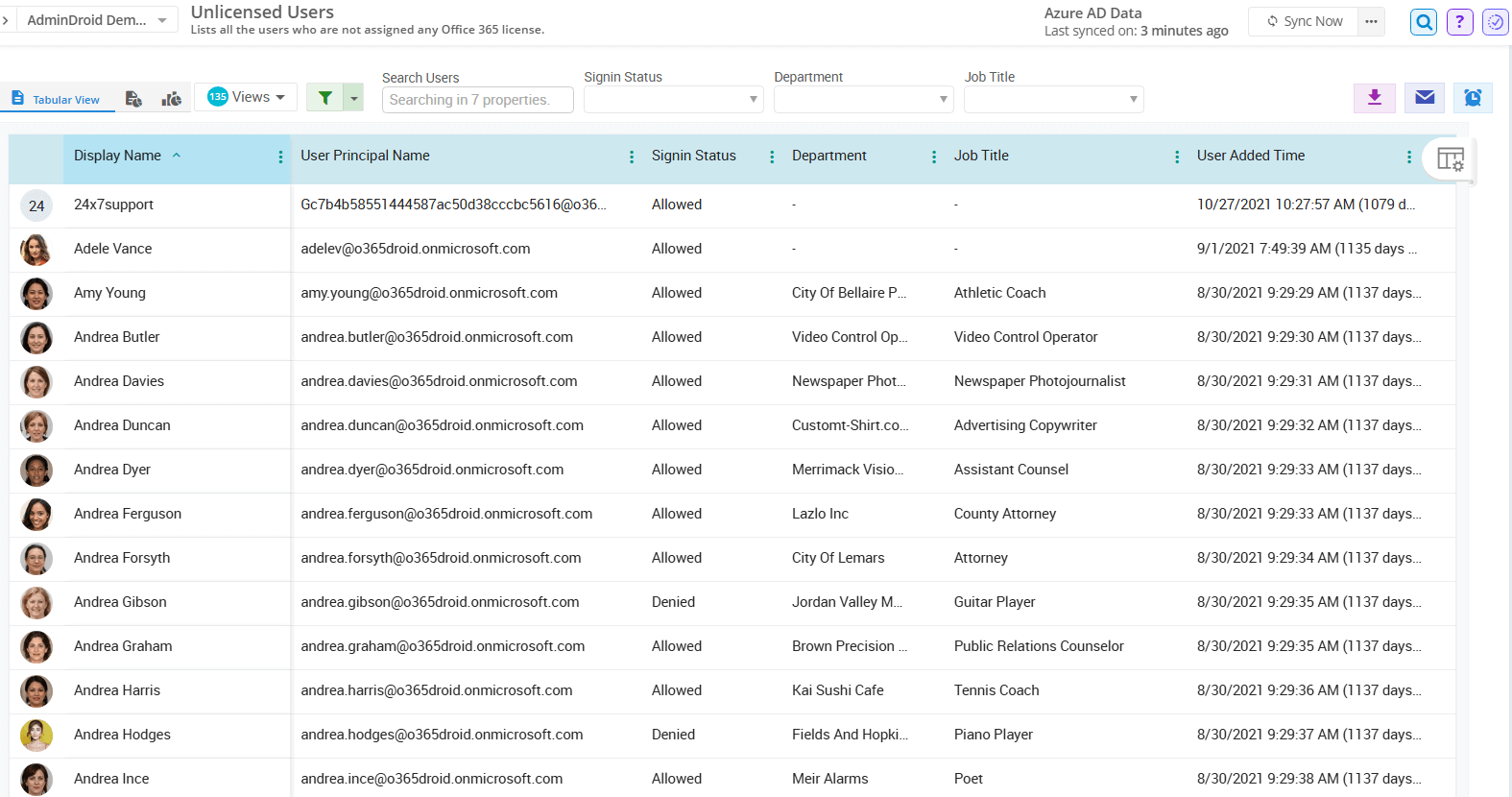Viewport: 1512px width, 797px height.
Task: Open the AdminDroid Demo tenant dropdown
Action: [x=96, y=20]
